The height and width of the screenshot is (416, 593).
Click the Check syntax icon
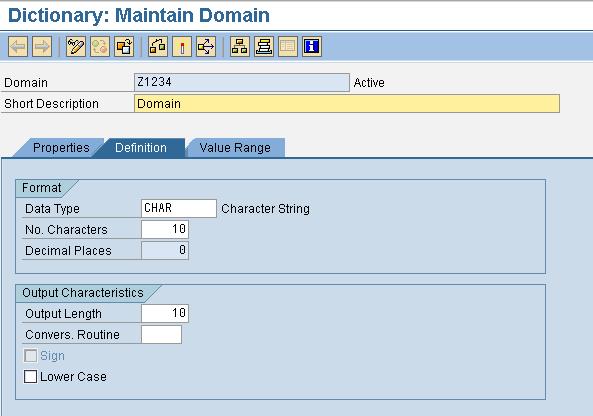click(x=158, y=47)
